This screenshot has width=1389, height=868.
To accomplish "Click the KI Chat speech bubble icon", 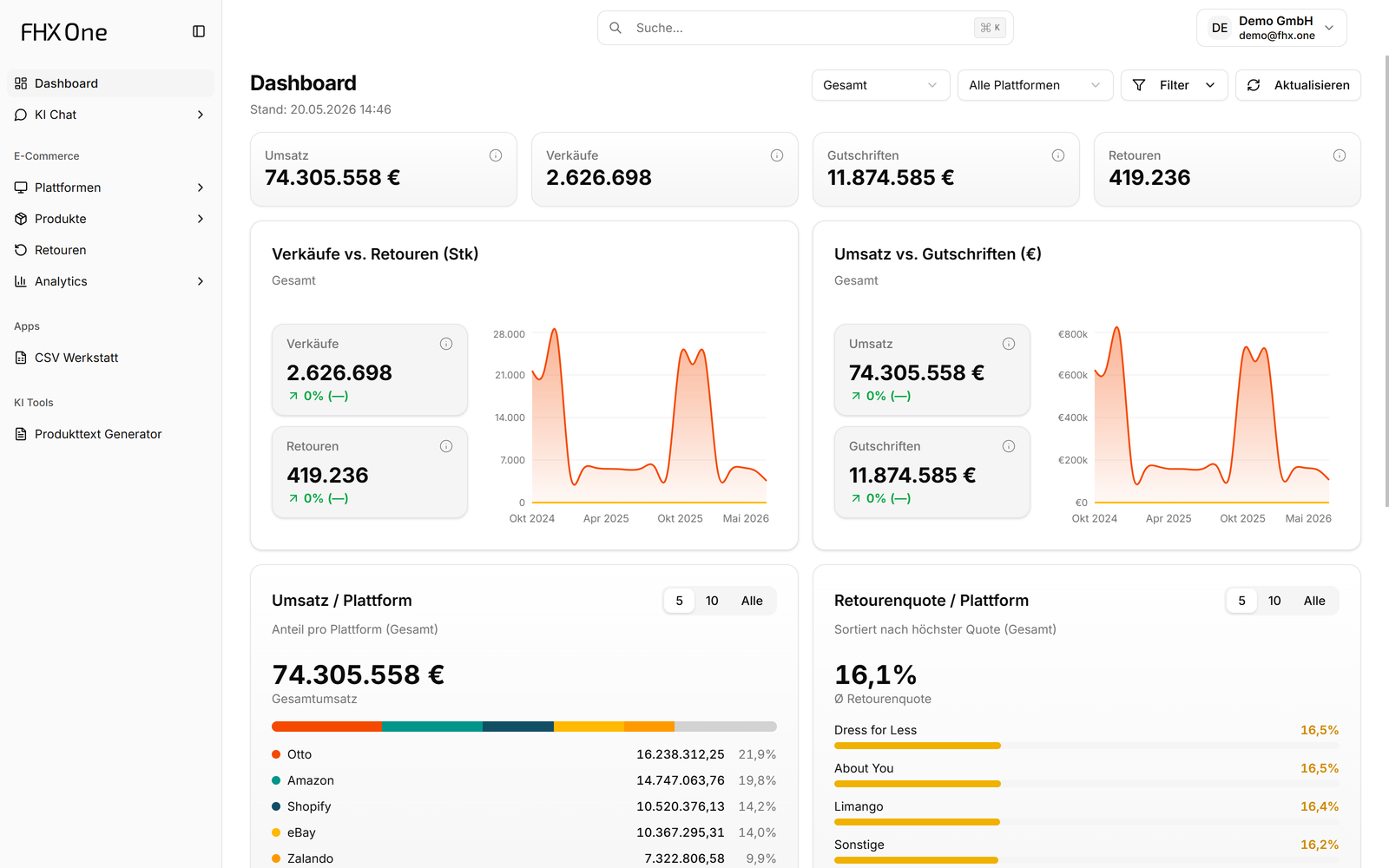I will click(x=21, y=115).
